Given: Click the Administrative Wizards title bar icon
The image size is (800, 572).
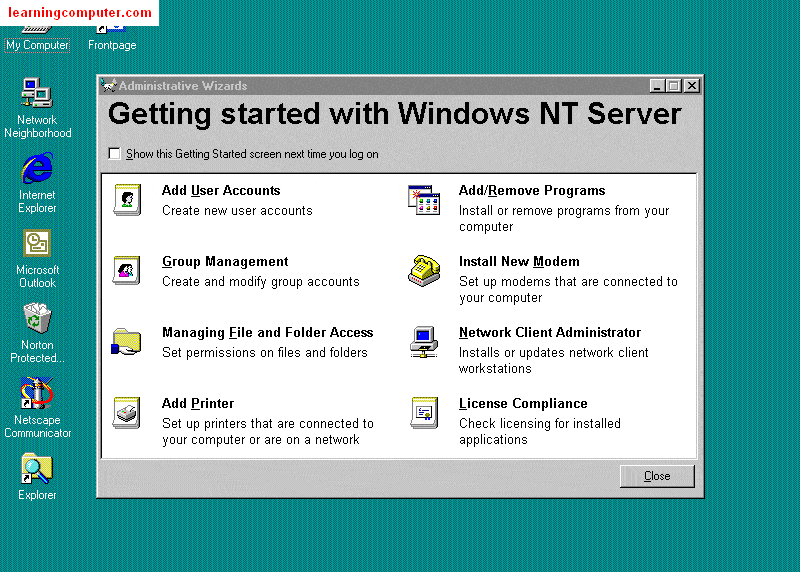Looking at the screenshot, I should click(x=108, y=85).
